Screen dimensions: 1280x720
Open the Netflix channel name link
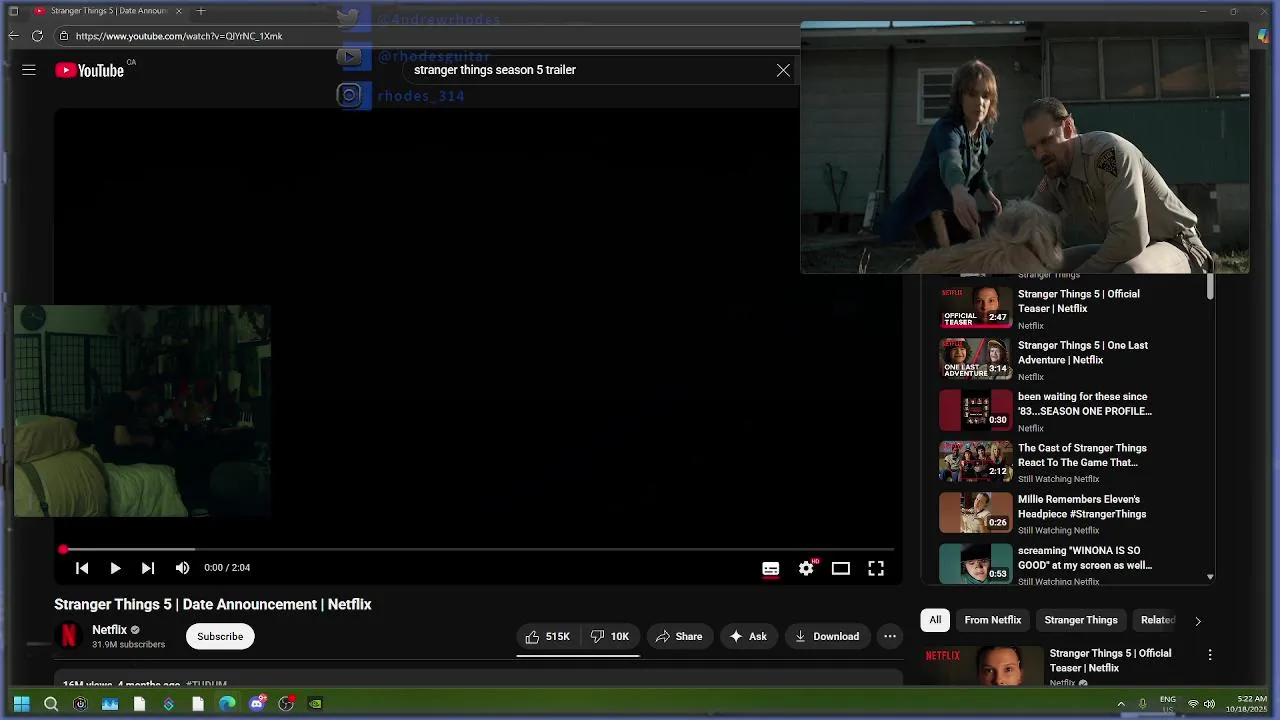point(110,630)
